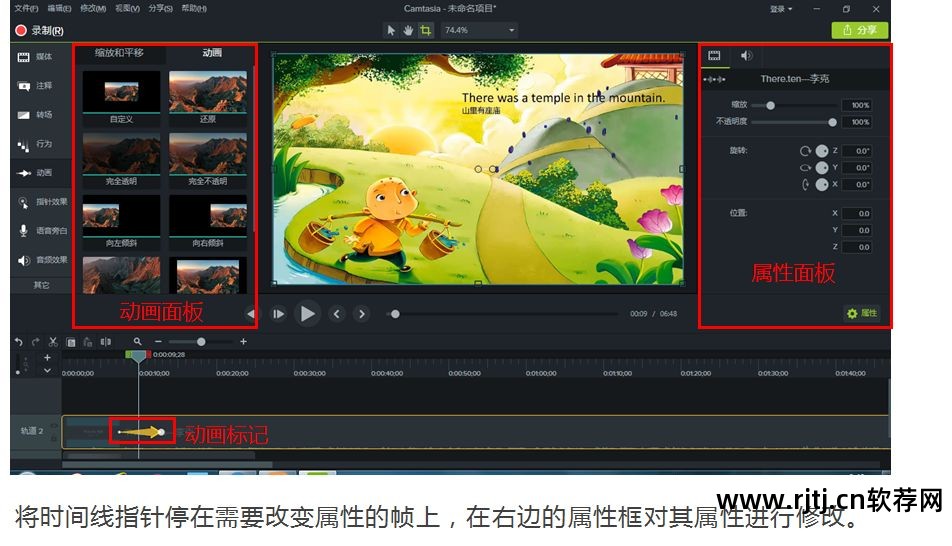Click the timeline playhead at 0:00:09;28
Screen dimensions: 952x546
click(x=138, y=355)
